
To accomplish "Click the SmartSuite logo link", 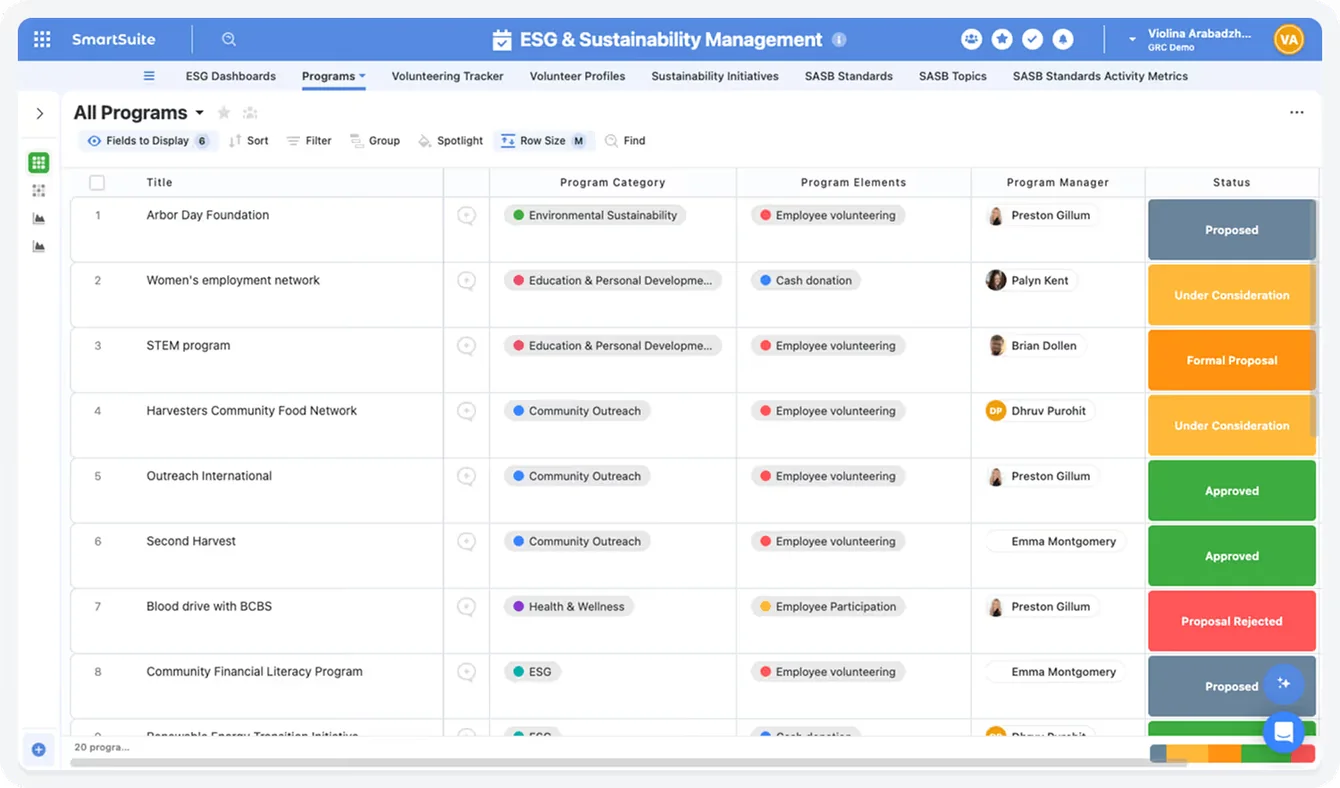I will [113, 39].
